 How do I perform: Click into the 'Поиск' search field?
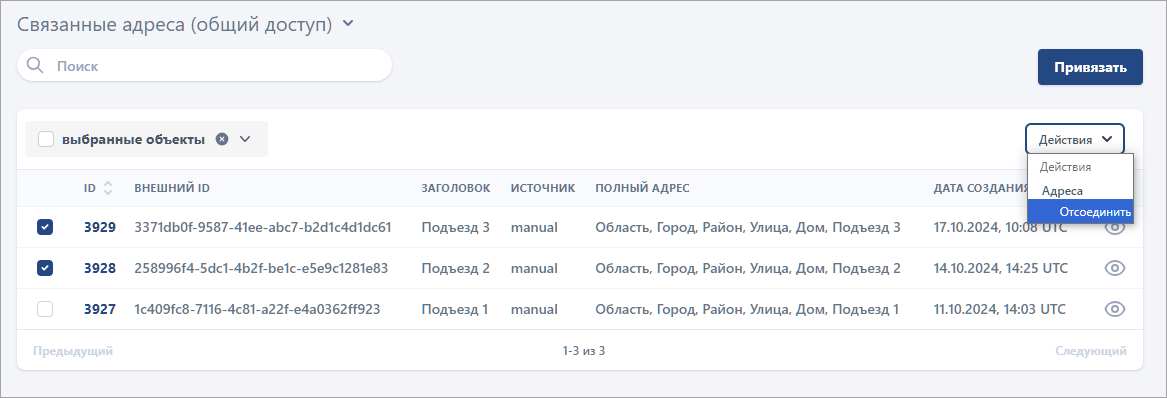205,65
